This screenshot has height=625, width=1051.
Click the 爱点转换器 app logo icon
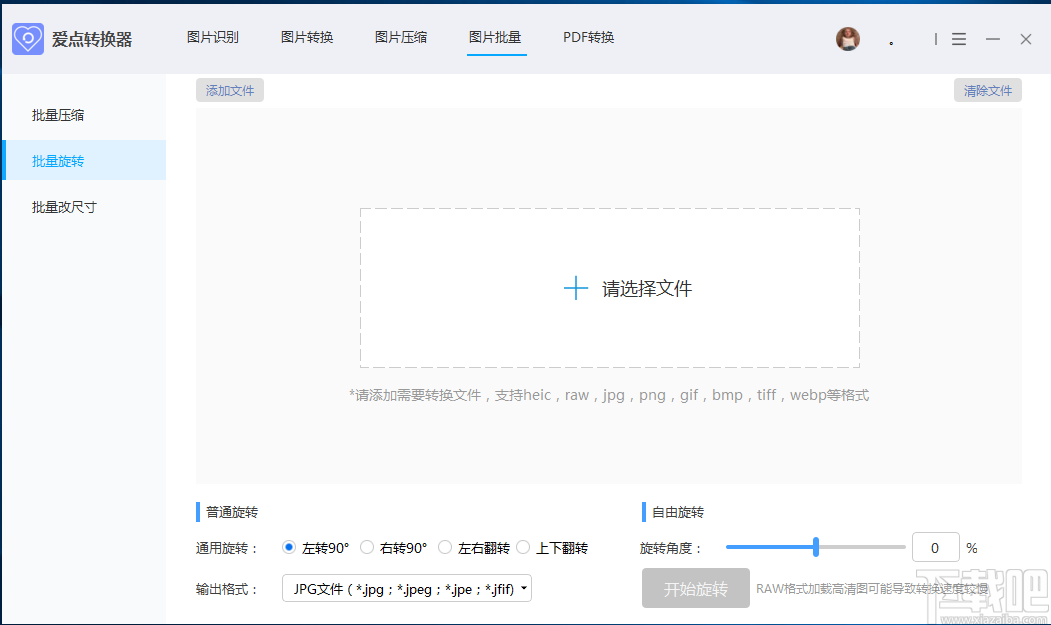(27, 38)
